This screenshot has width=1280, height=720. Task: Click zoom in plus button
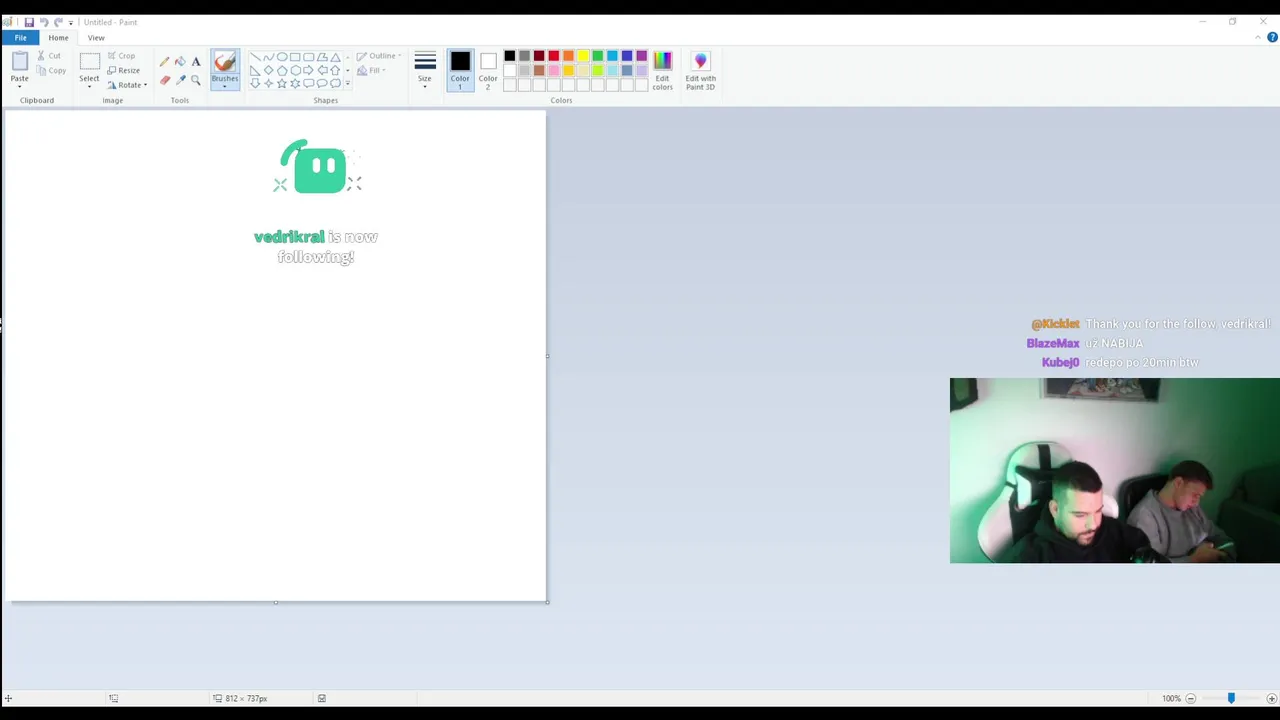1271,698
